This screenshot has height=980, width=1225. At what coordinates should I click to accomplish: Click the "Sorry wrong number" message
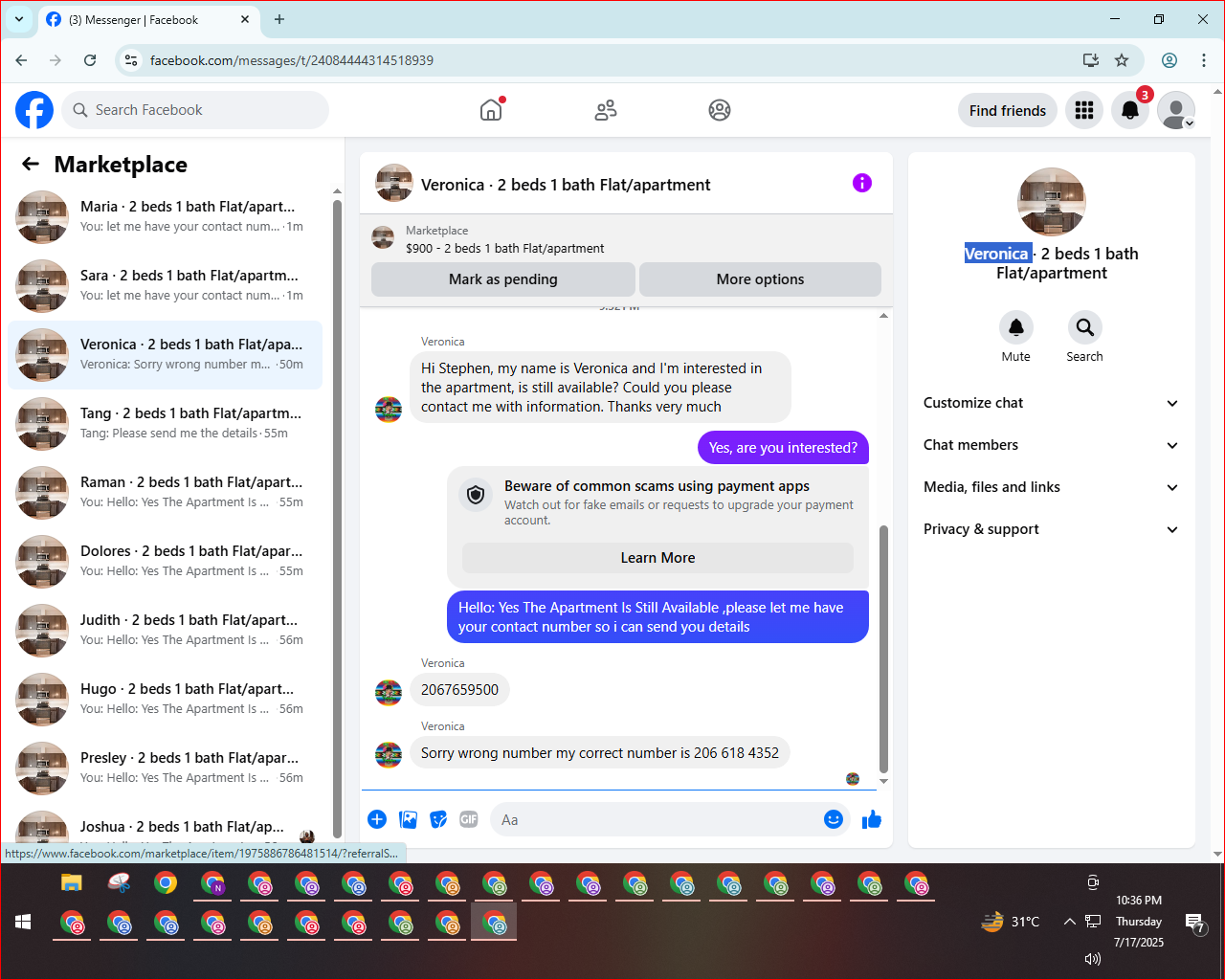pos(600,753)
